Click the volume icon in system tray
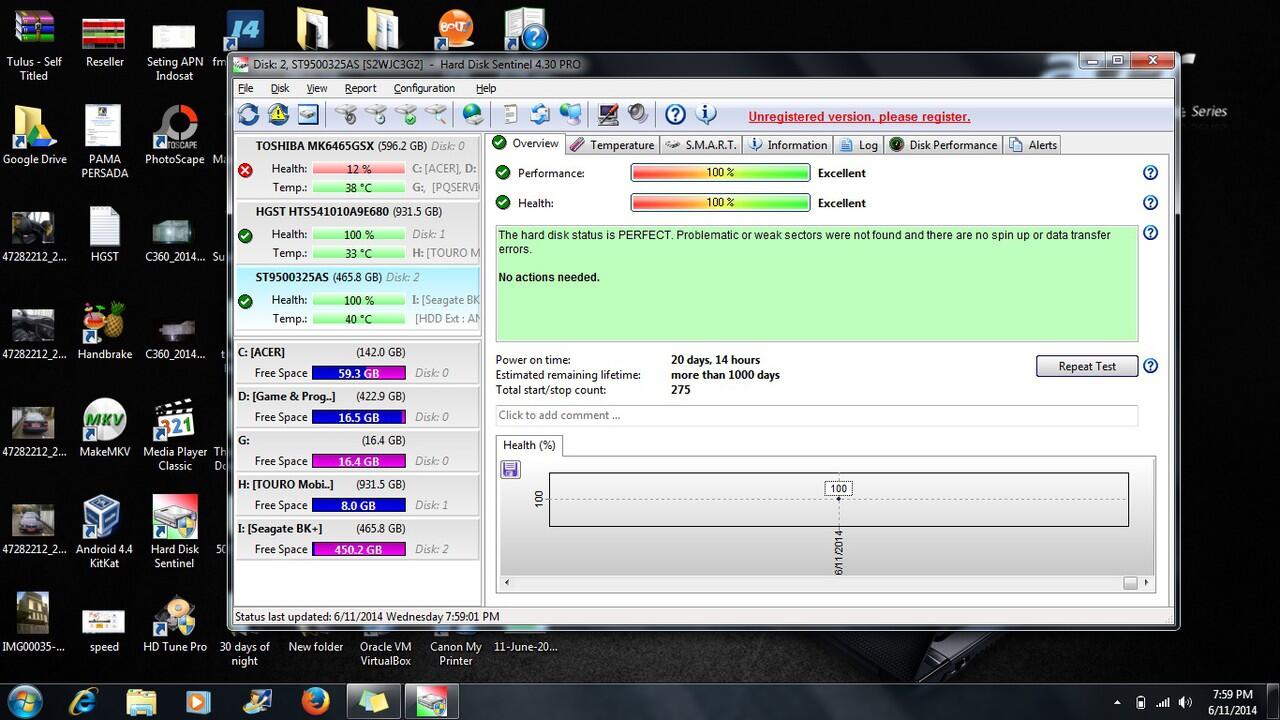 (x=1185, y=702)
